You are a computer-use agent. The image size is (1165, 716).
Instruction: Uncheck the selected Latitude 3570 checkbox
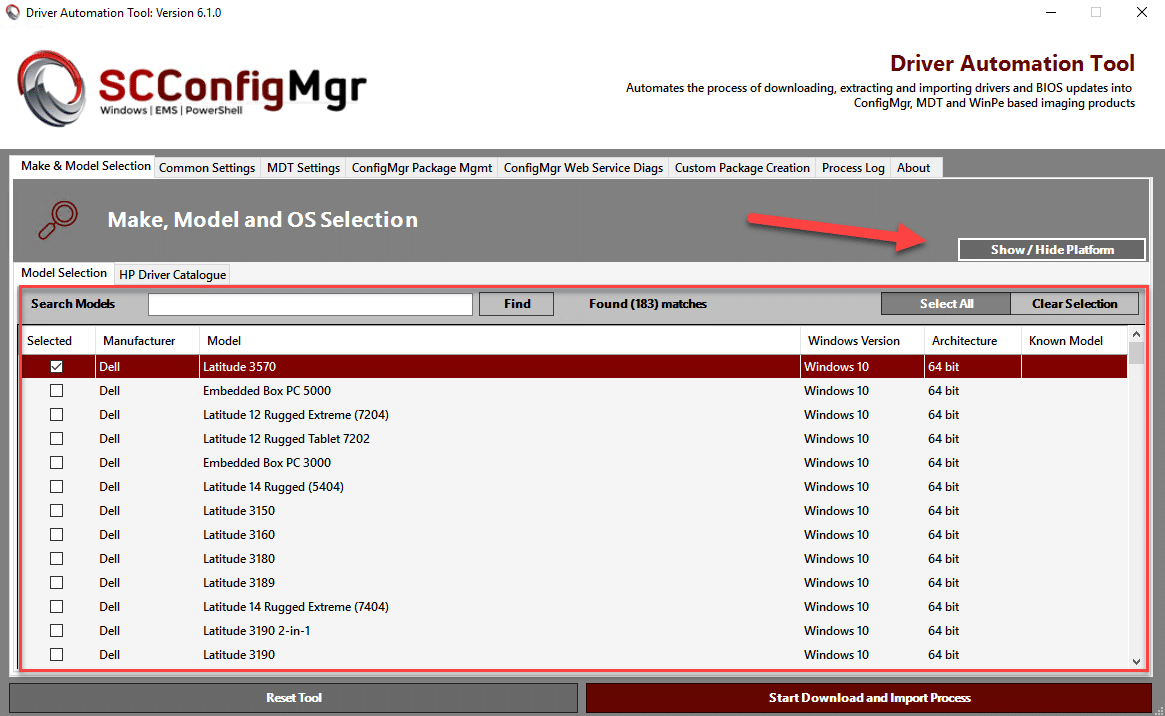click(56, 366)
